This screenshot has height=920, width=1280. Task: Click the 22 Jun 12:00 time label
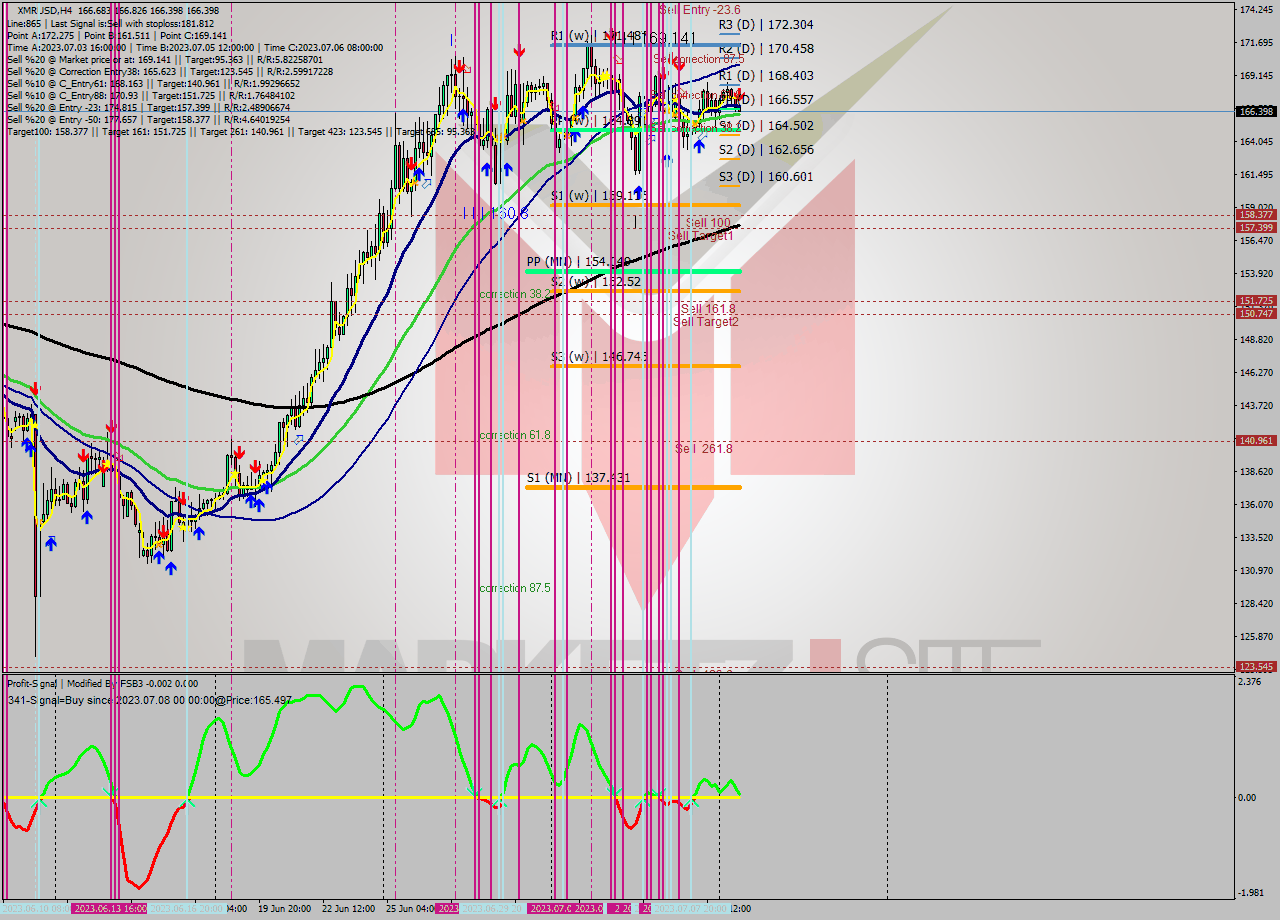click(x=348, y=909)
